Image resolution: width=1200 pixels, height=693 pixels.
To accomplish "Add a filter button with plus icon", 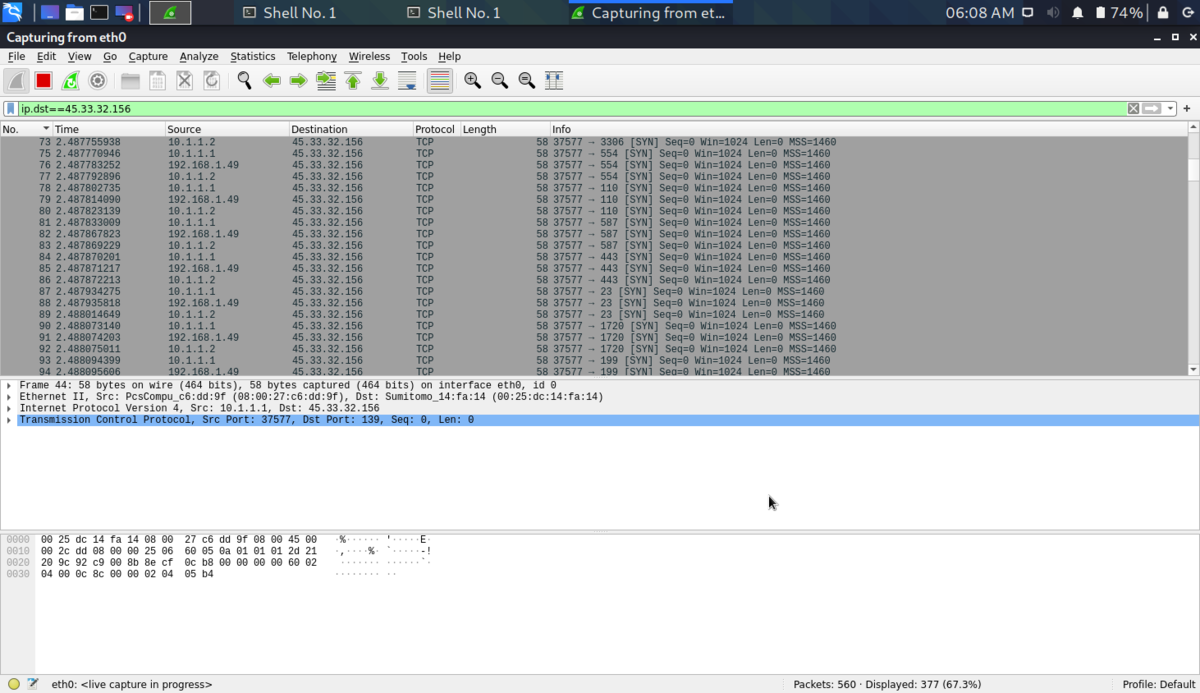I will point(1187,108).
